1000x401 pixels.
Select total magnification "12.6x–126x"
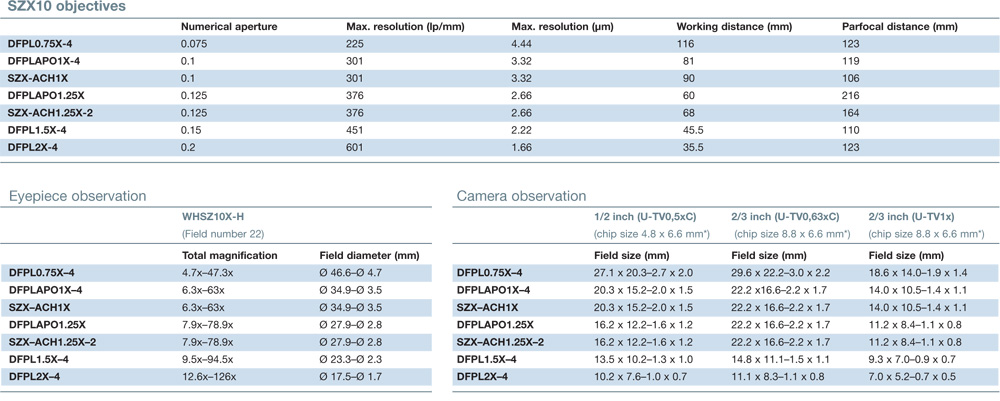(208, 377)
